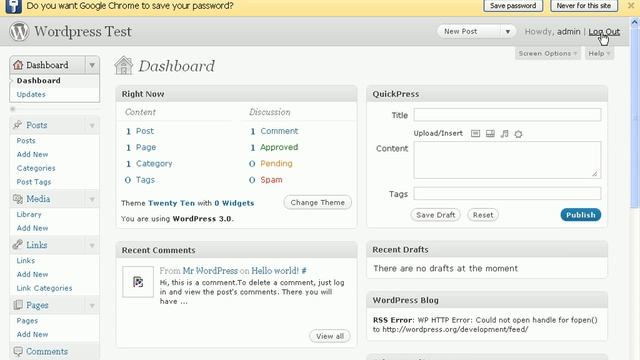Expand the Help panel
The image size is (640, 360).
[599, 53]
